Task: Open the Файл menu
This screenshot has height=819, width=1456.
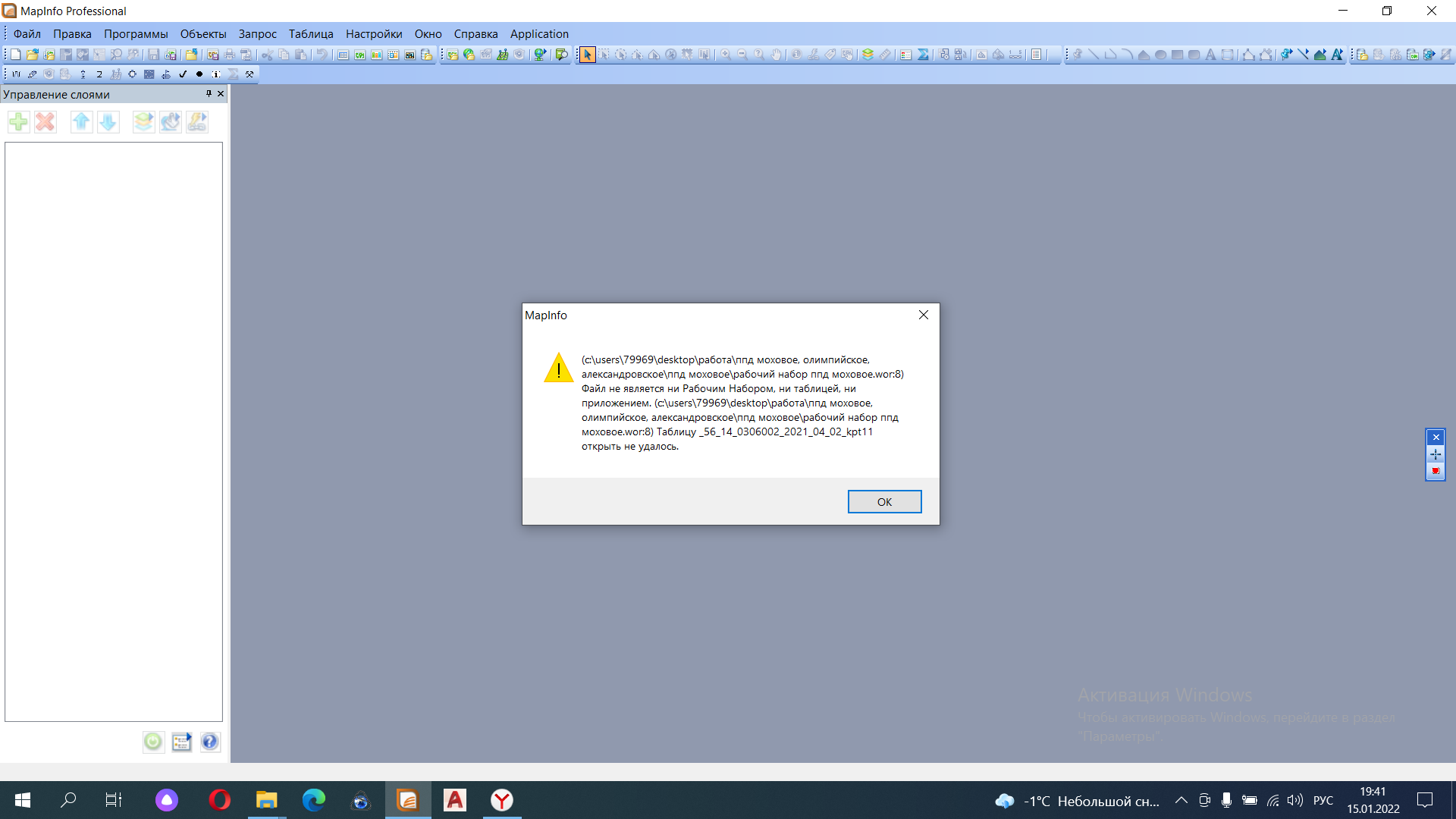Action: 27,33
